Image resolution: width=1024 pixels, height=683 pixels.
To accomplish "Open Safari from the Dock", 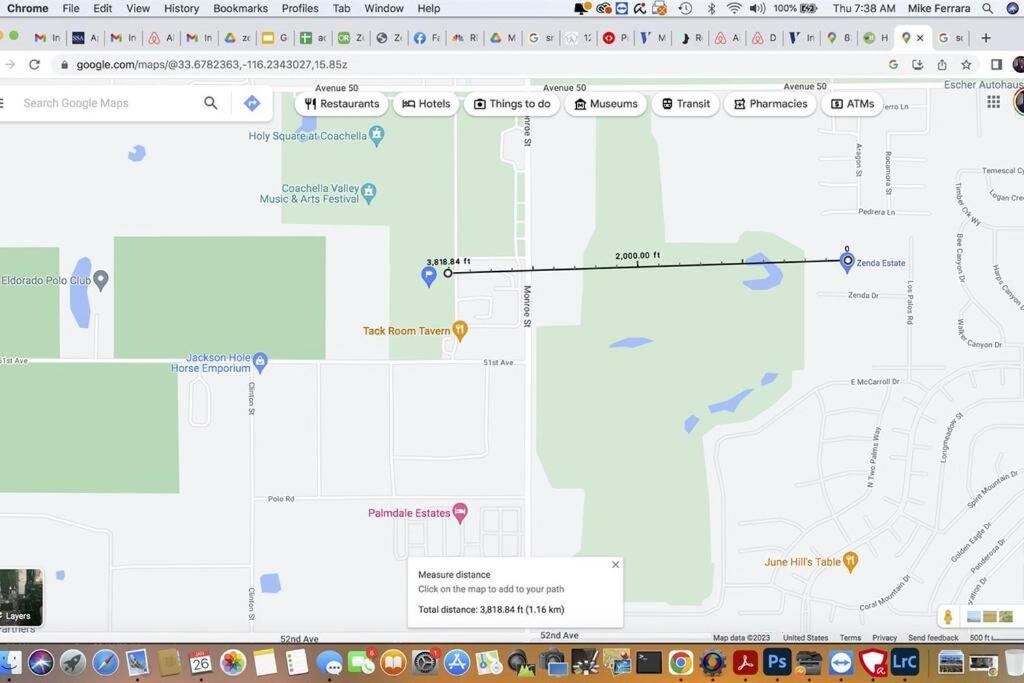I will 105,663.
